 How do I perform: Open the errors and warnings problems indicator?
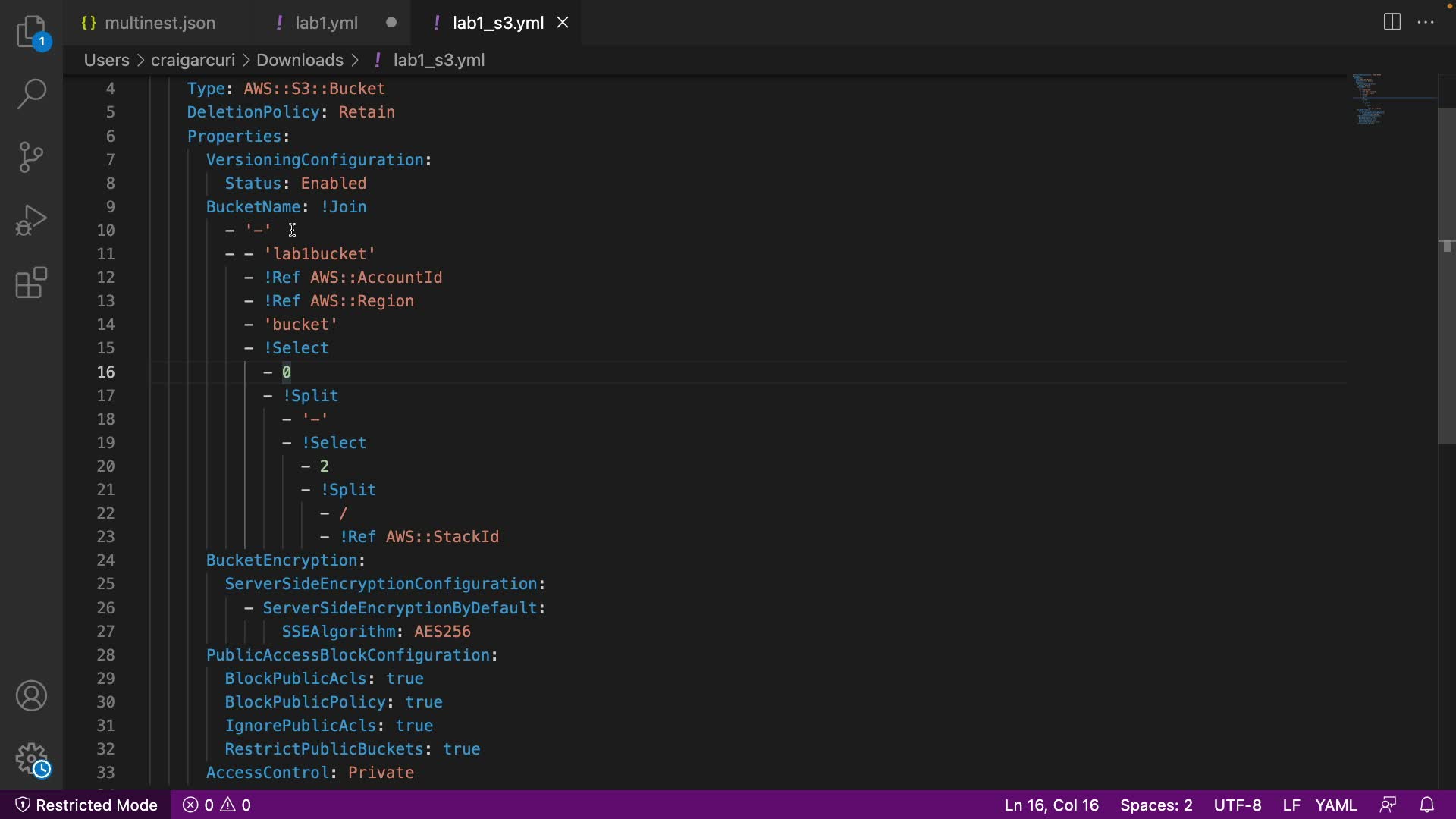217,805
